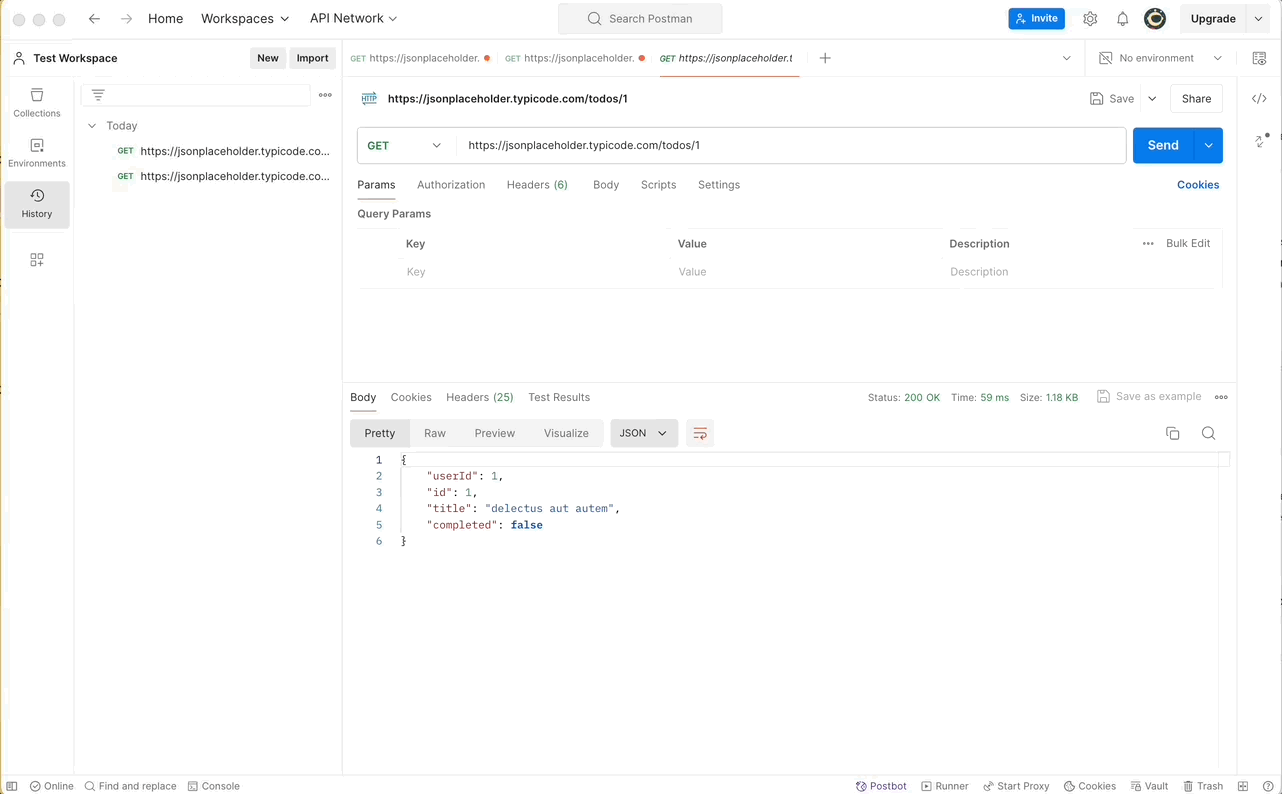
Task: Open Console in the status bar
Action: point(214,786)
